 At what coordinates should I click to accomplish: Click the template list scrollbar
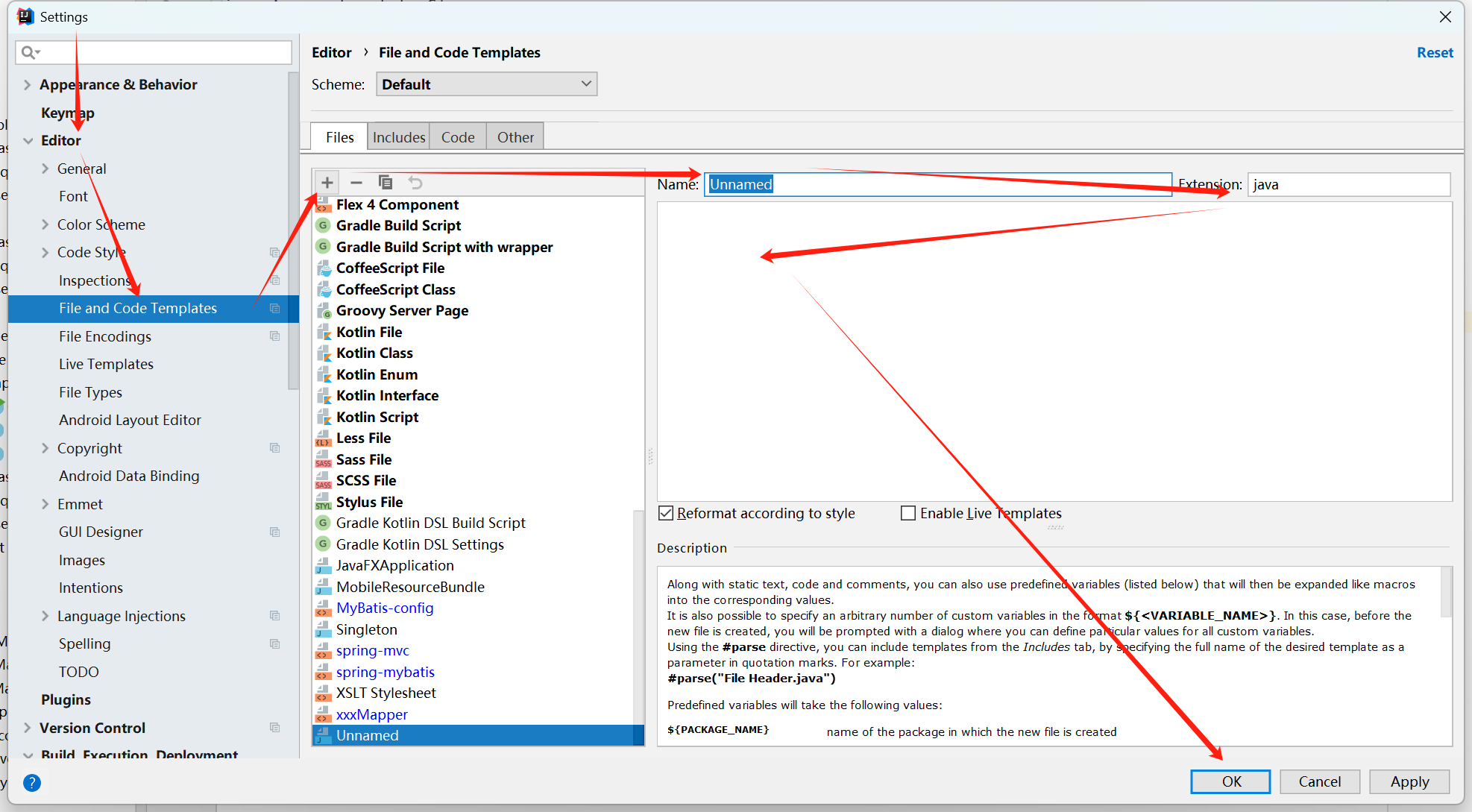point(638,628)
